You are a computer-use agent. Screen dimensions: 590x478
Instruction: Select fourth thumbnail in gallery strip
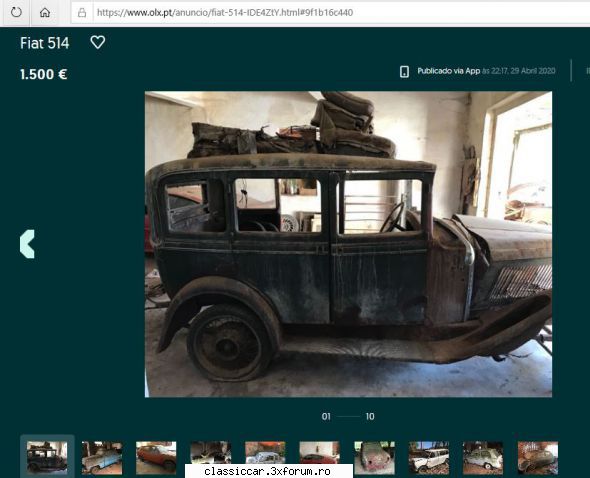[211, 453]
